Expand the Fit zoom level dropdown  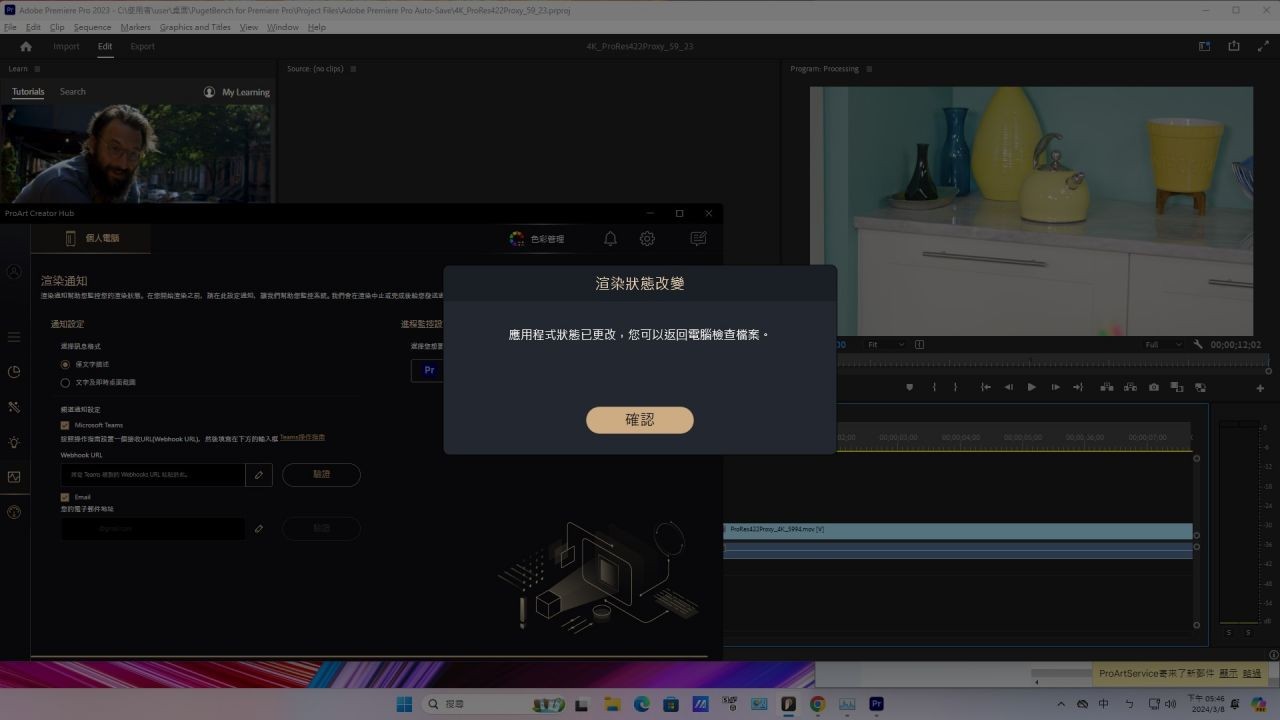pos(885,345)
